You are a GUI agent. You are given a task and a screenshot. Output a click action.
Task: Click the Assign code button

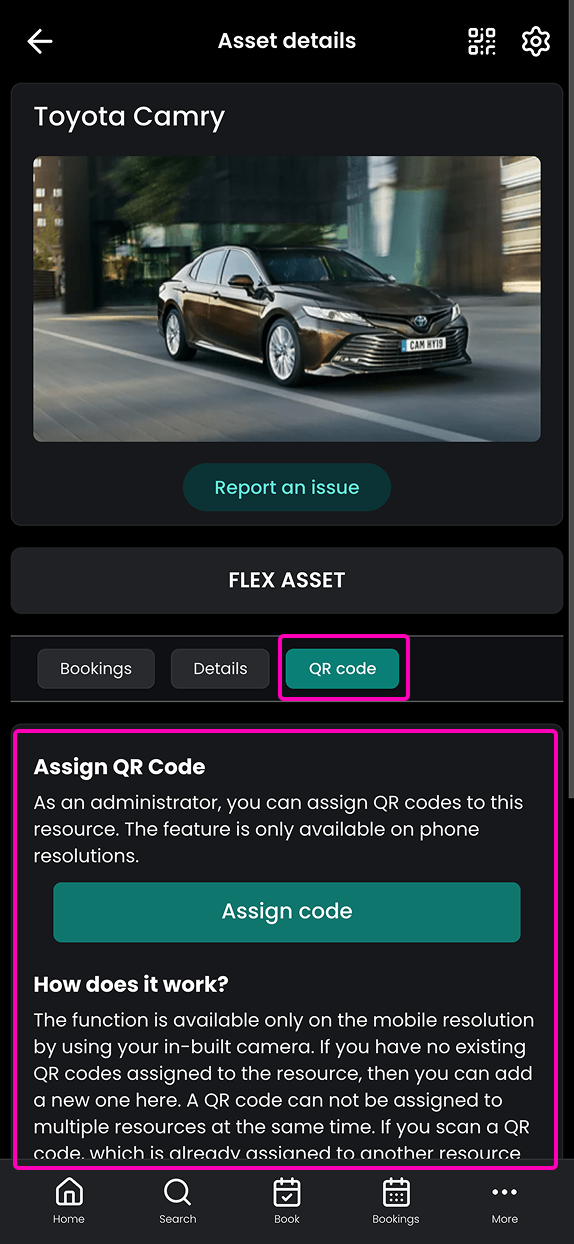tap(287, 912)
